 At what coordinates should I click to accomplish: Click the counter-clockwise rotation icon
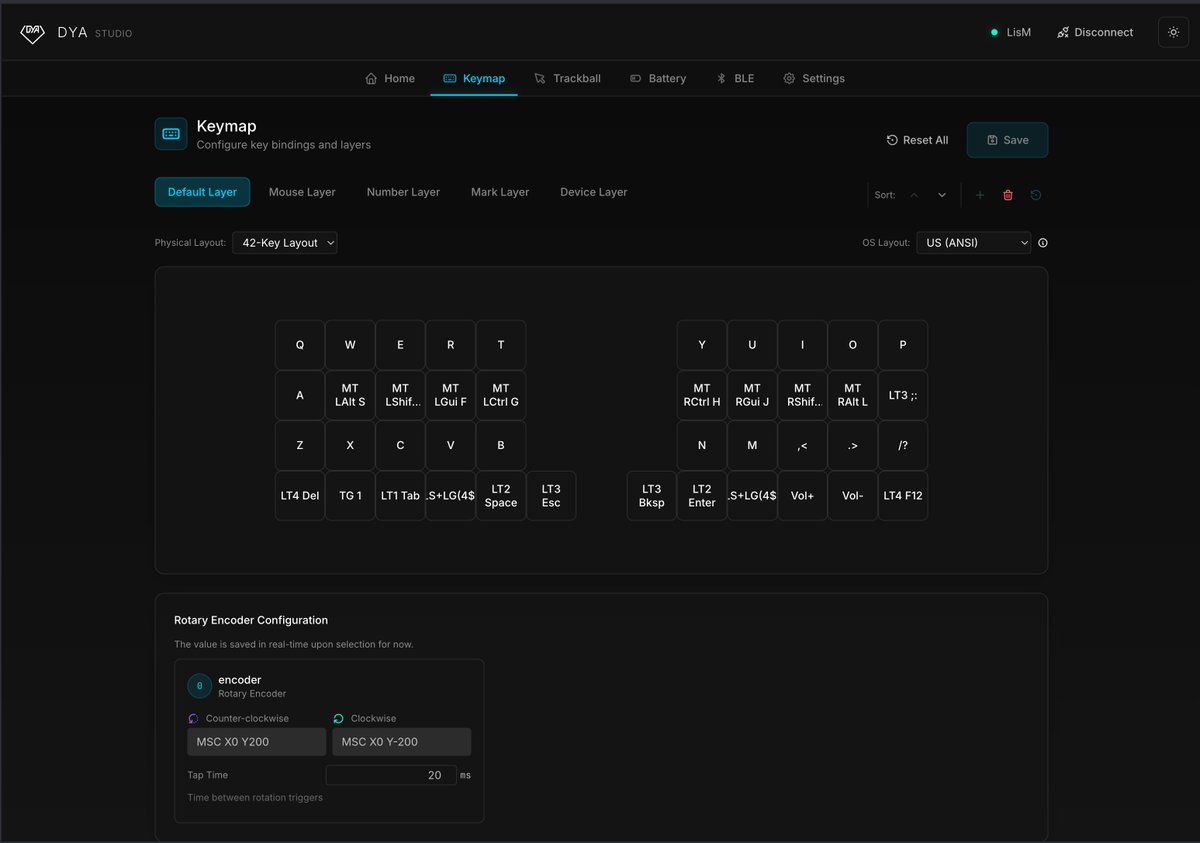click(x=194, y=719)
